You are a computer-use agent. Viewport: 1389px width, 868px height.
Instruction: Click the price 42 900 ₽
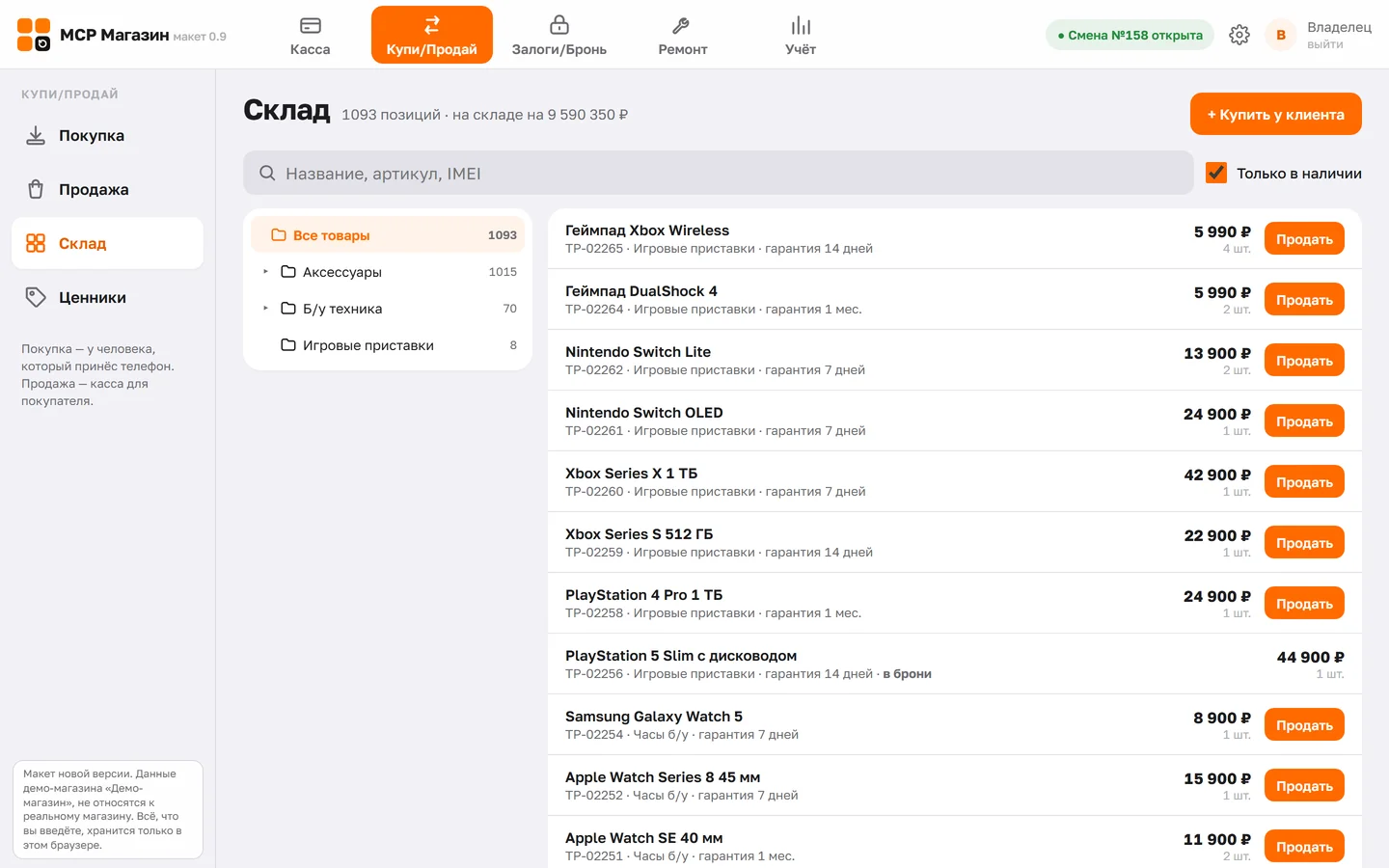1217,475
